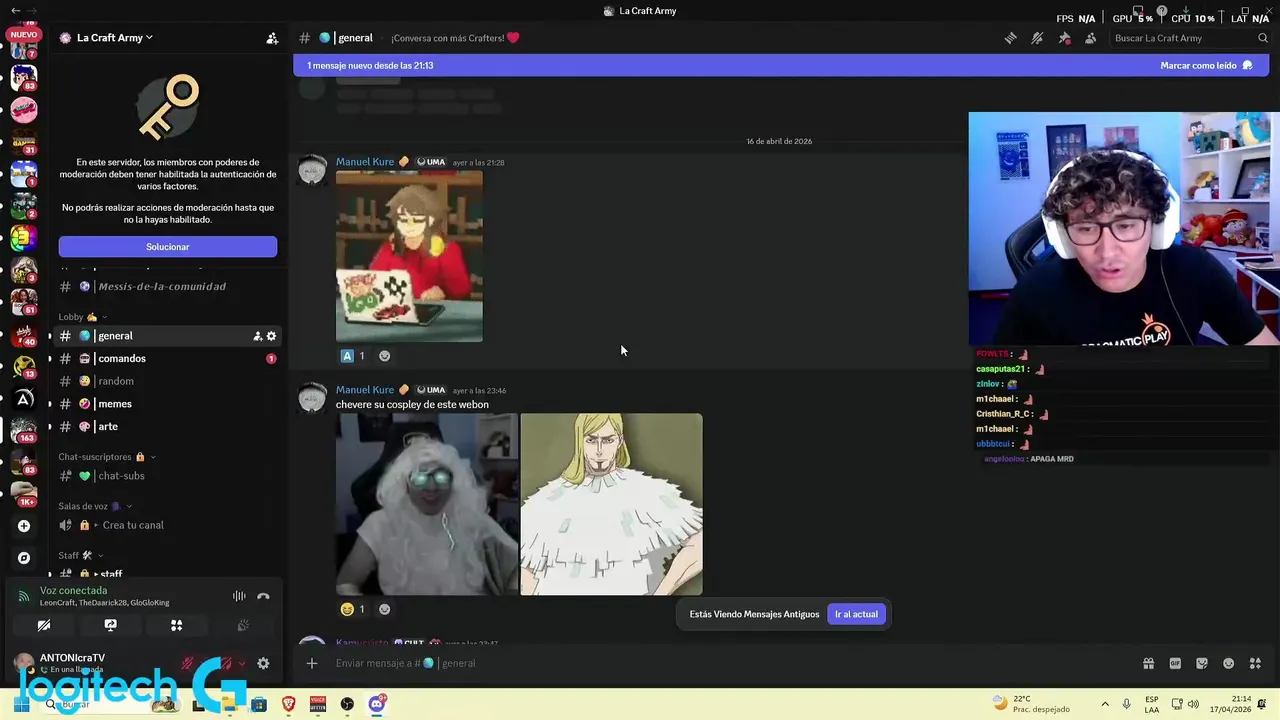Collapse the Staff category
Image resolution: width=1280 pixels, height=720 pixels.
(80, 555)
